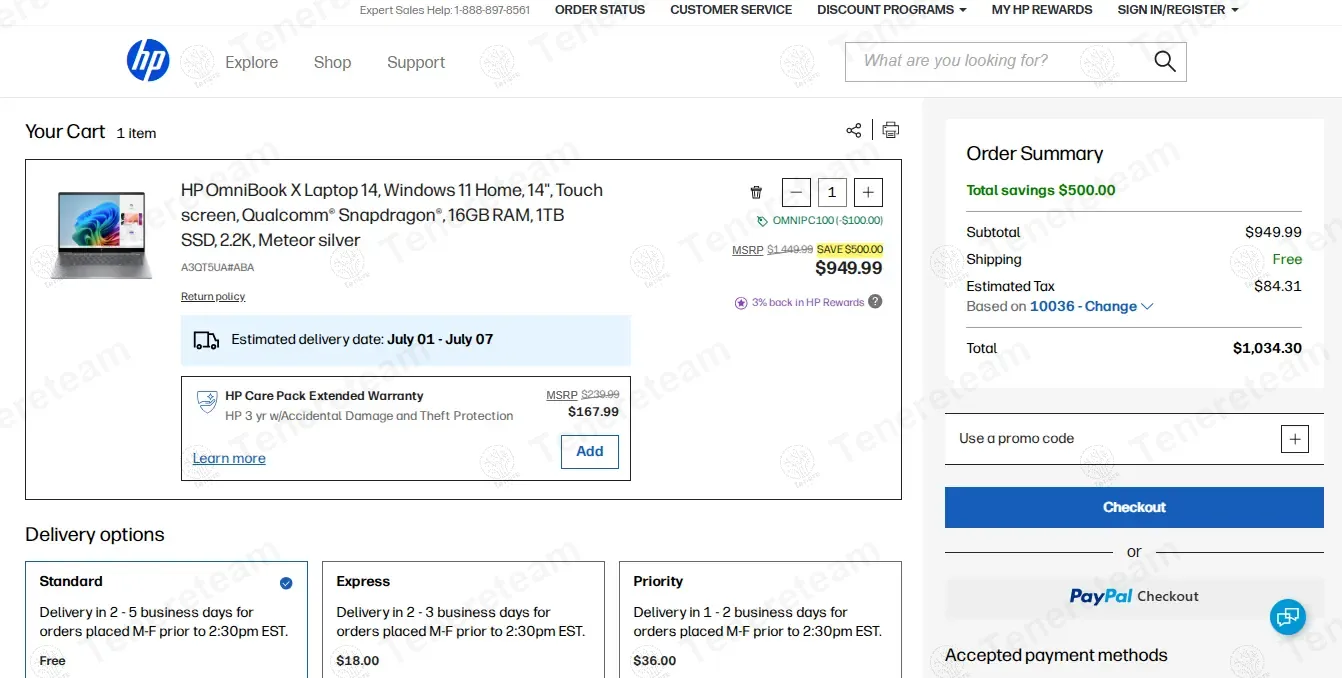Click the search magnifier icon
The height and width of the screenshot is (678, 1342).
coord(1164,62)
